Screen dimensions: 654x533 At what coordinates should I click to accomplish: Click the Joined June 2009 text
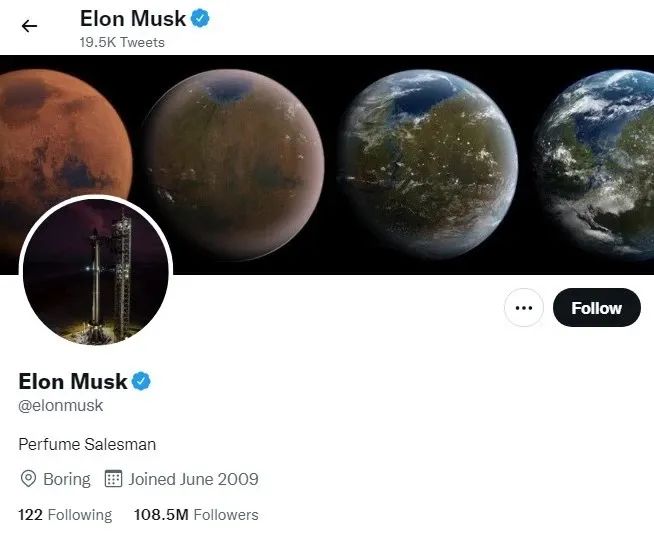[x=194, y=479]
